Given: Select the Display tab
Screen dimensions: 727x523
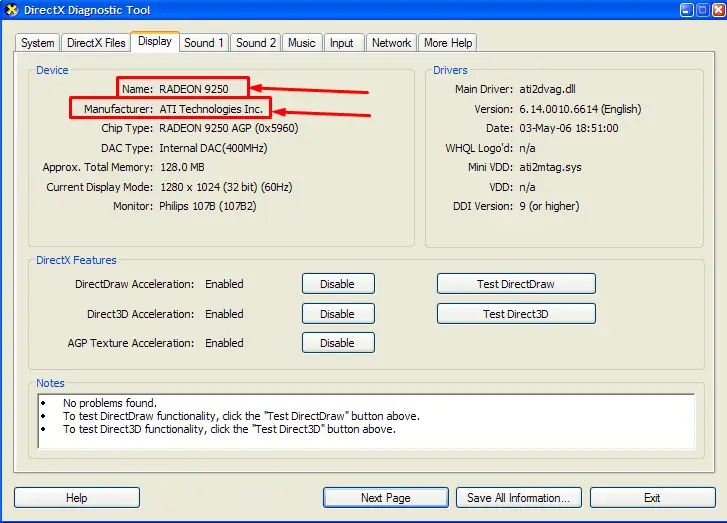Looking at the screenshot, I should 155,41.
